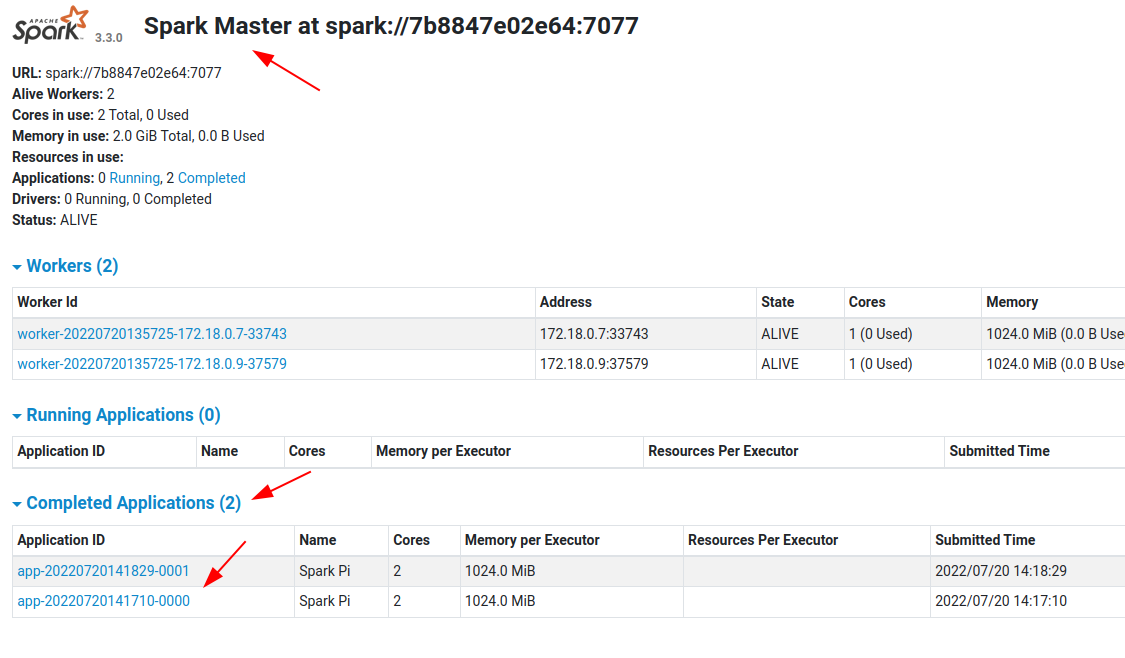
Task: Click Completed Applications Resources Per Executor header
Action: tap(763, 540)
